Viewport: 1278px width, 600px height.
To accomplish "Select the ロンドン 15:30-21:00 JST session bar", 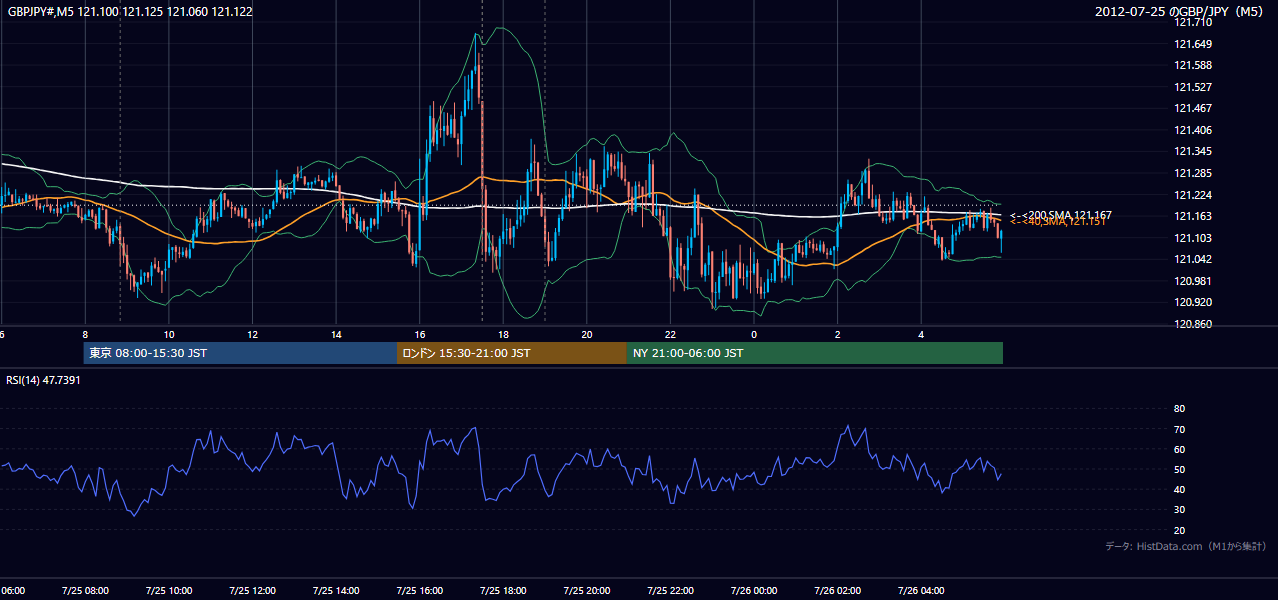I will click(x=512, y=353).
